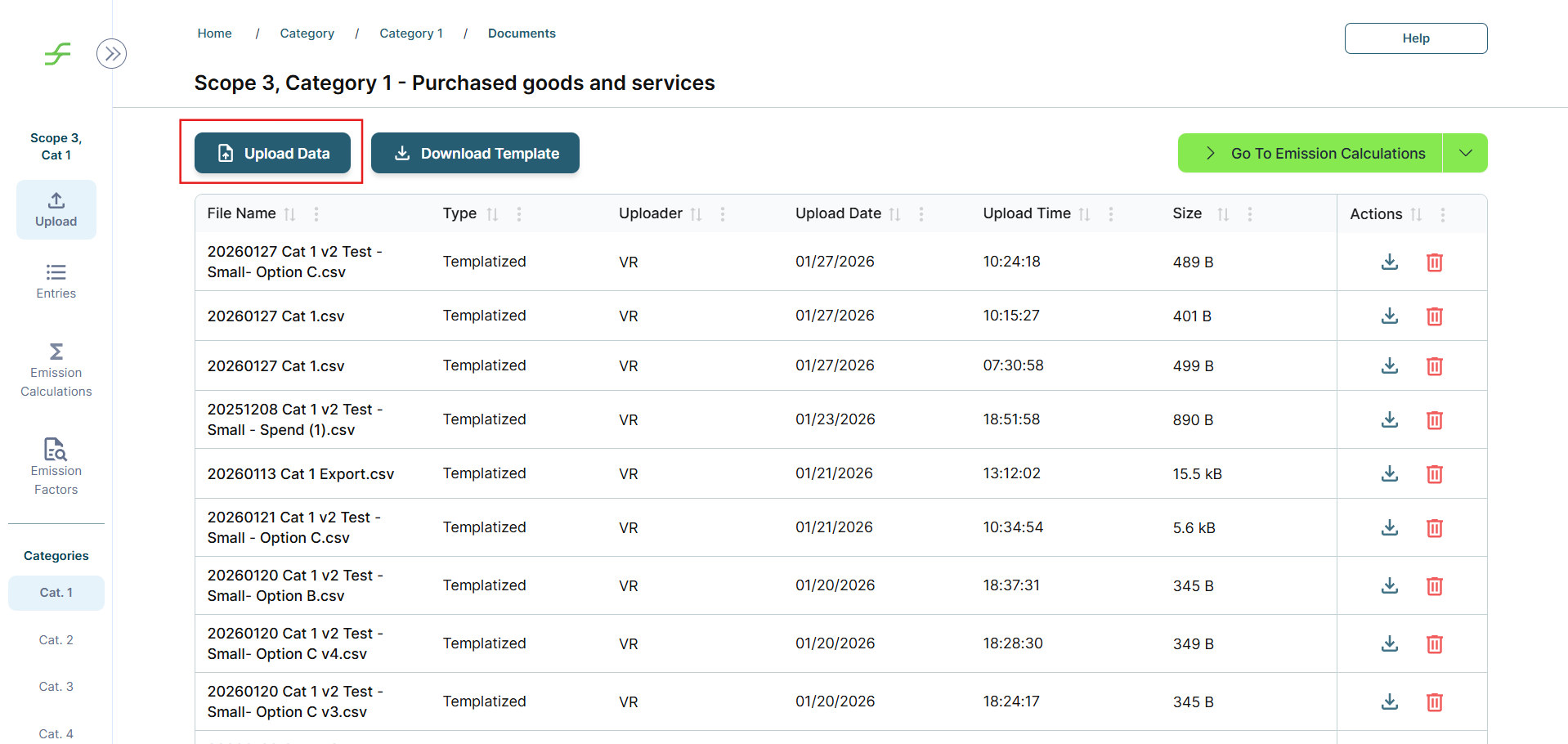Select Cat. 3 in the categories list
Screen dimensions: 1568x744
click(56, 687)
